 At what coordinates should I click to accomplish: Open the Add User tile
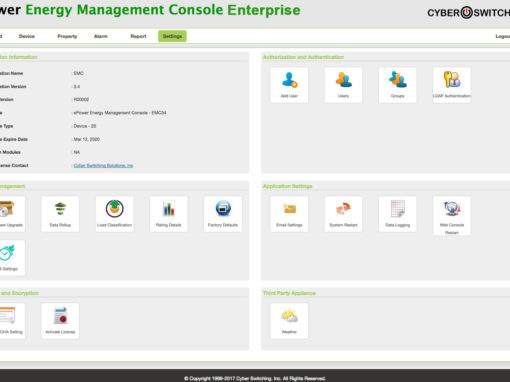289,85
